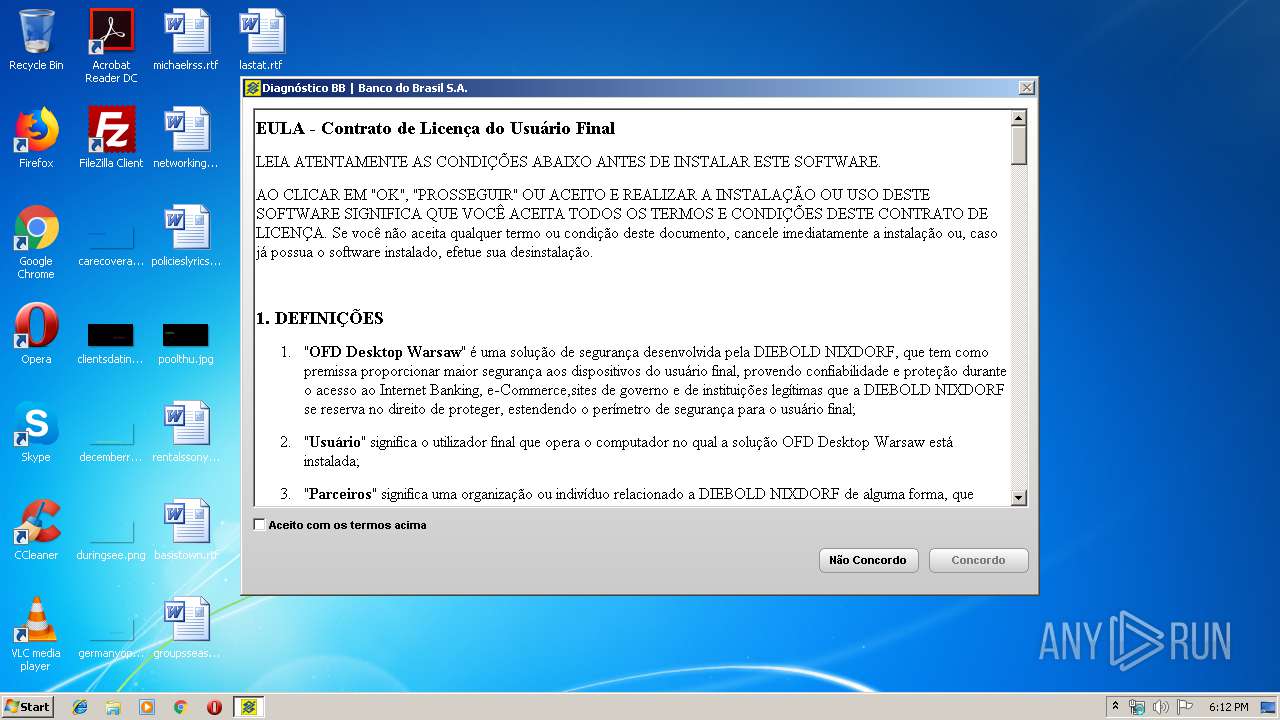Image resolution: width=1280 pixels, height=720 pixels.
Task: Select the michaelrss.rtf desktop file
Action: 186,40
